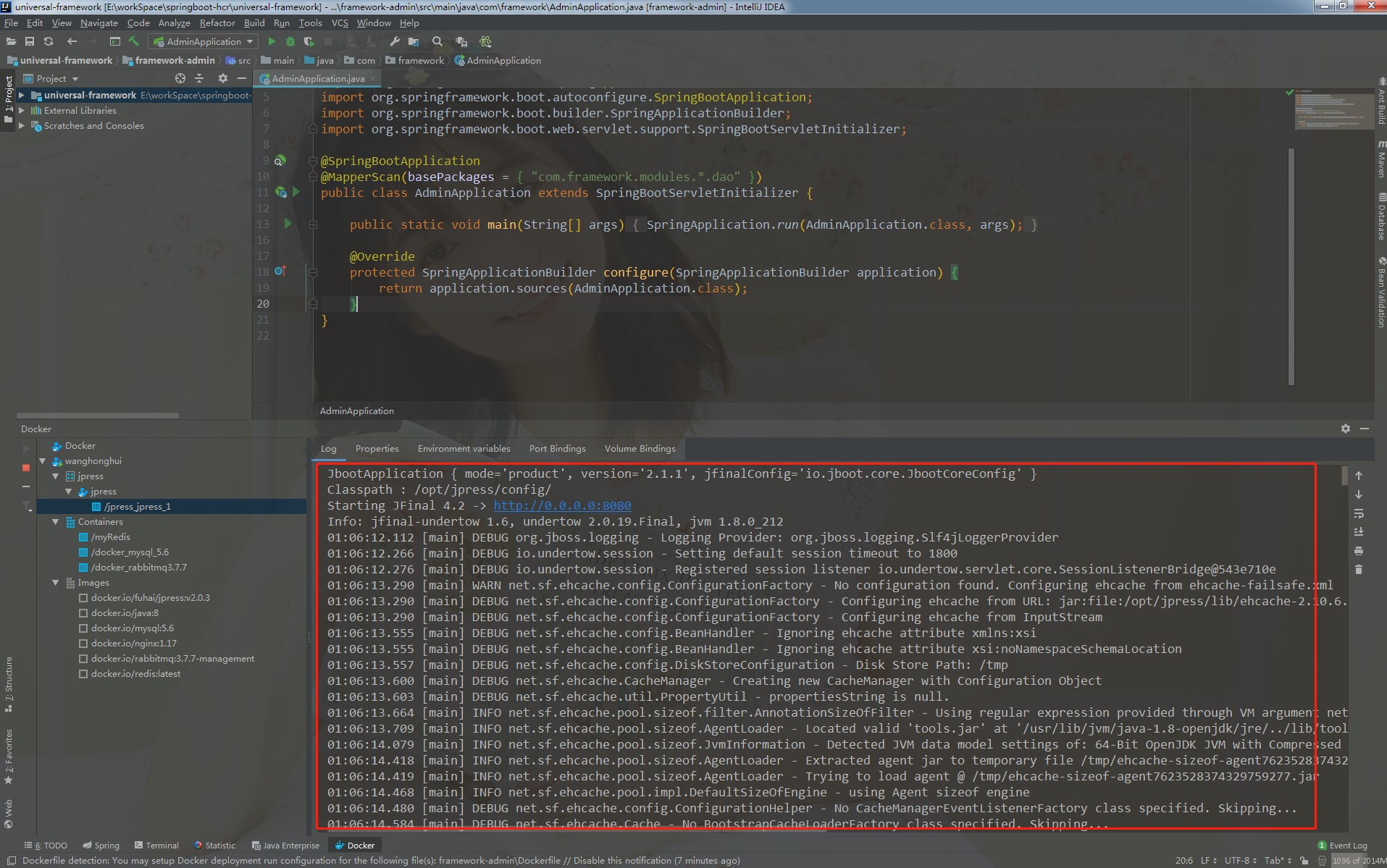The height and width of the screenshot is (868, 1387).
Task: Click run gutter icon beside main method
Action: (x=288, y=224)
